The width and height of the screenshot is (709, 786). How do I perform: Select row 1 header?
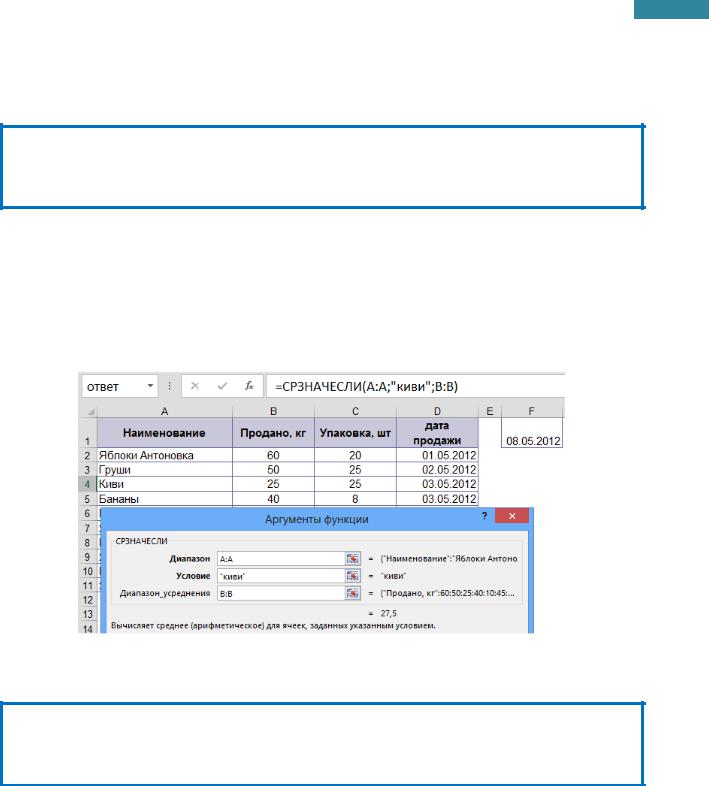click(x=88, y=433)
